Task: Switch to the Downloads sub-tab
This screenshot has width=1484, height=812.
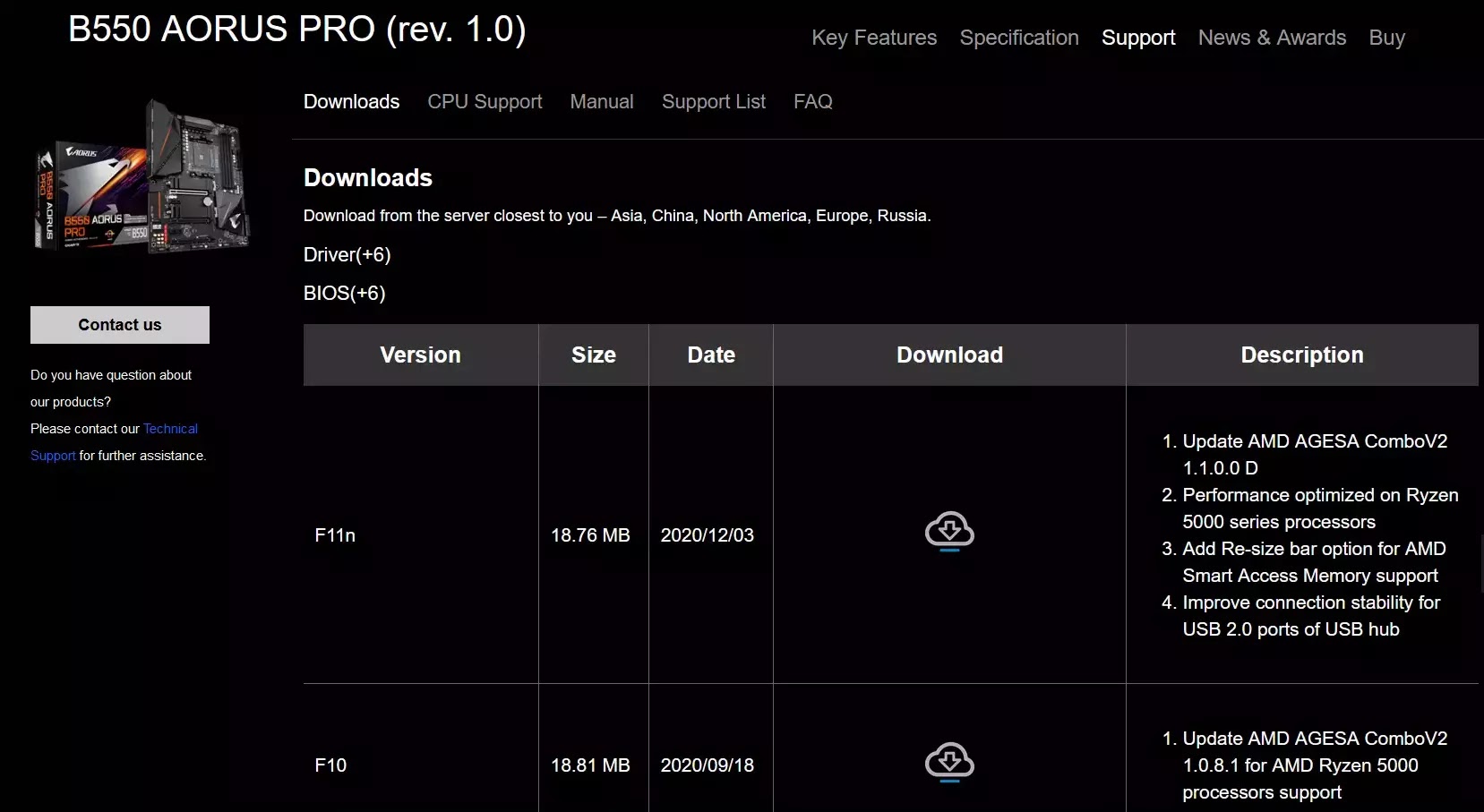Action: 352,102
